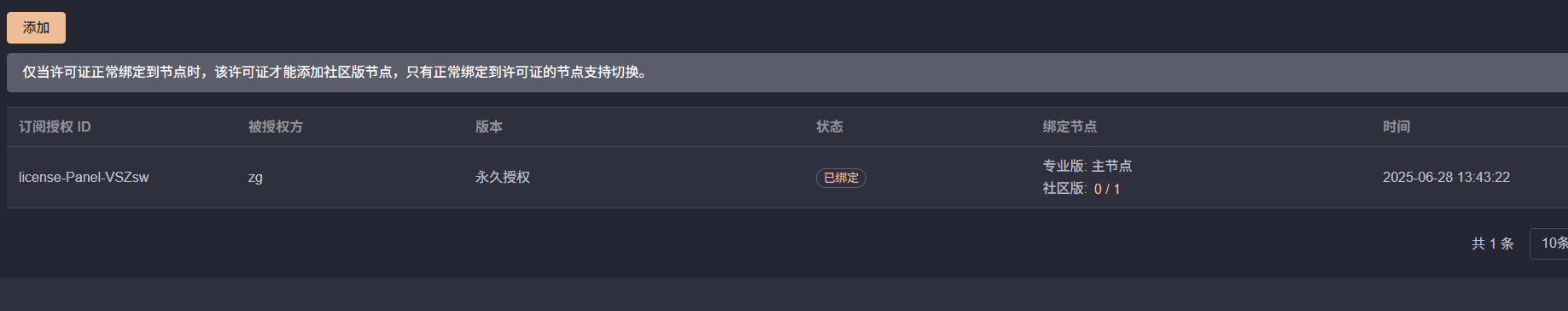Click the license binding notice banner
Viewport: 1568px width, 311px height.
787,73
